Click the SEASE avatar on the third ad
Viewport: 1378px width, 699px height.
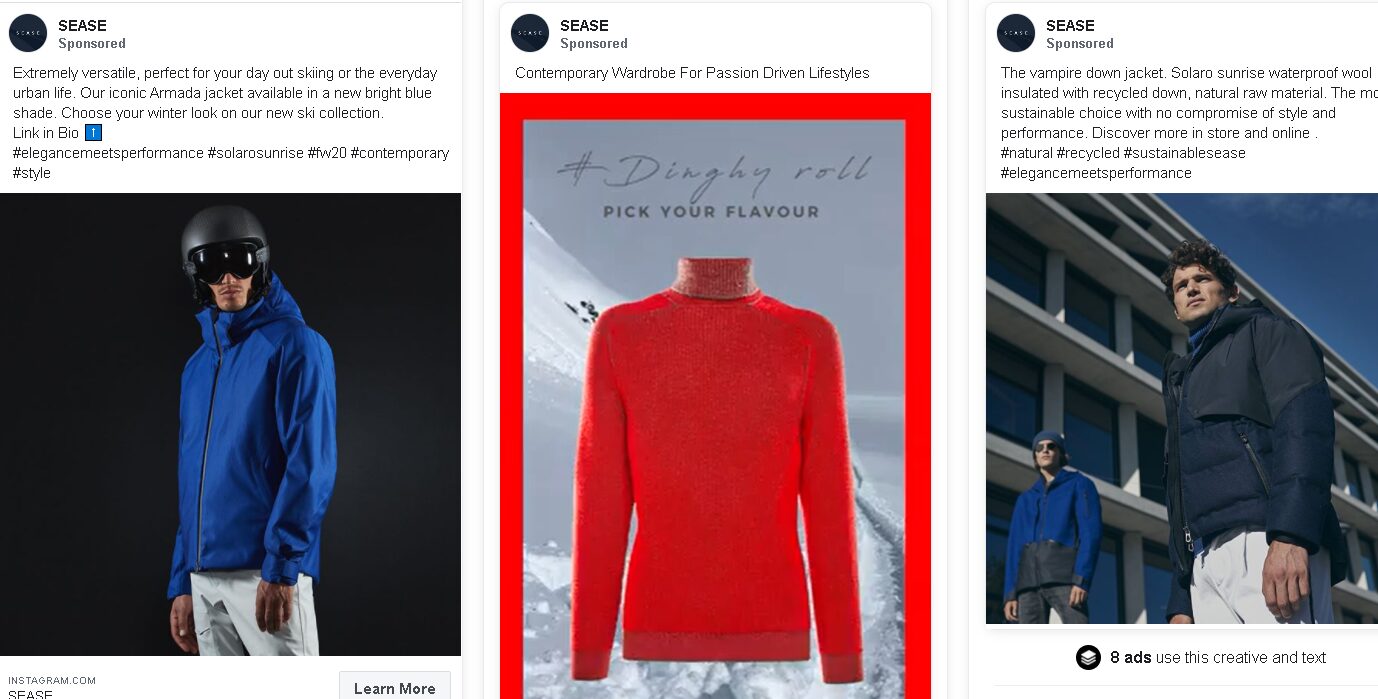(1016, 33)
